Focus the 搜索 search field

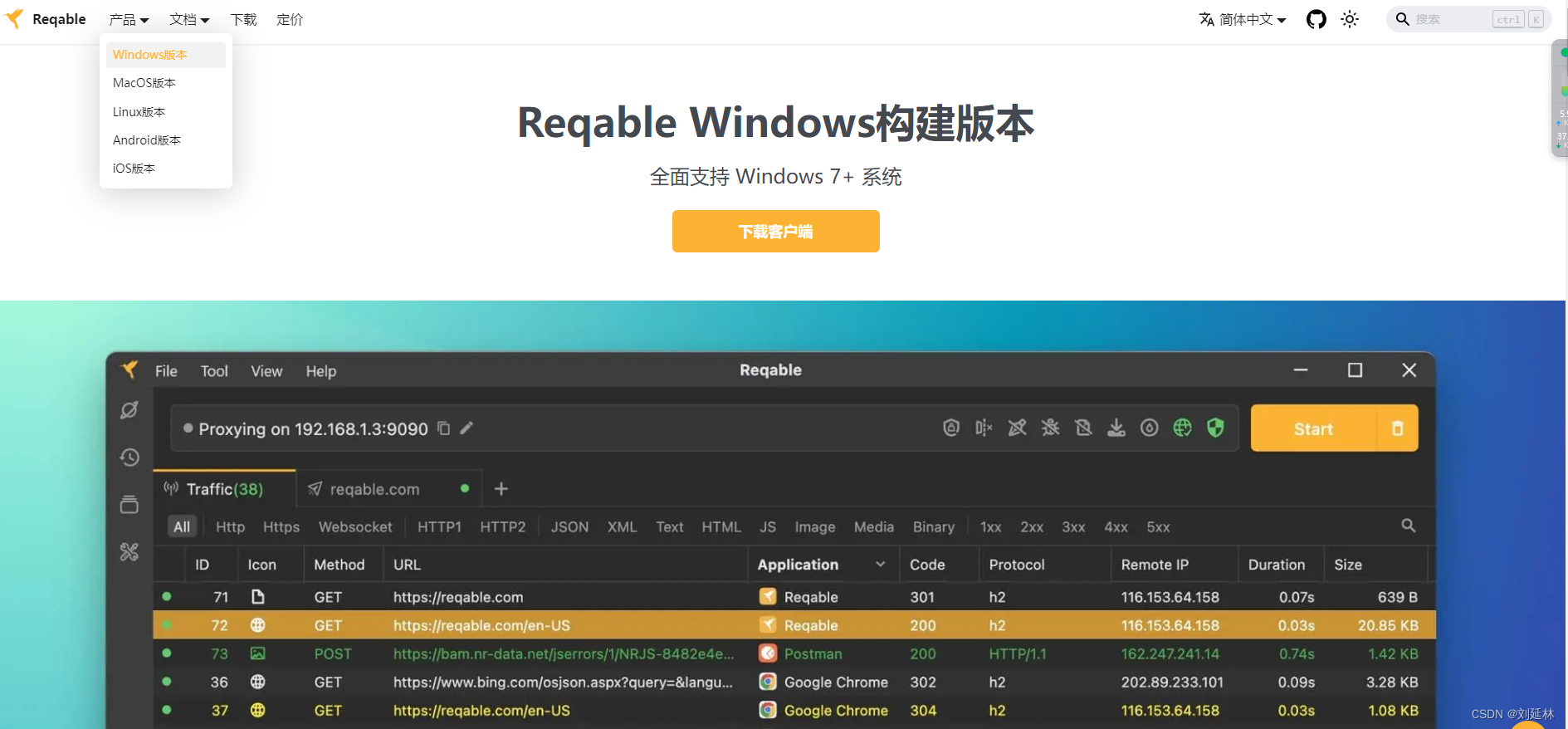(1468, 19)
